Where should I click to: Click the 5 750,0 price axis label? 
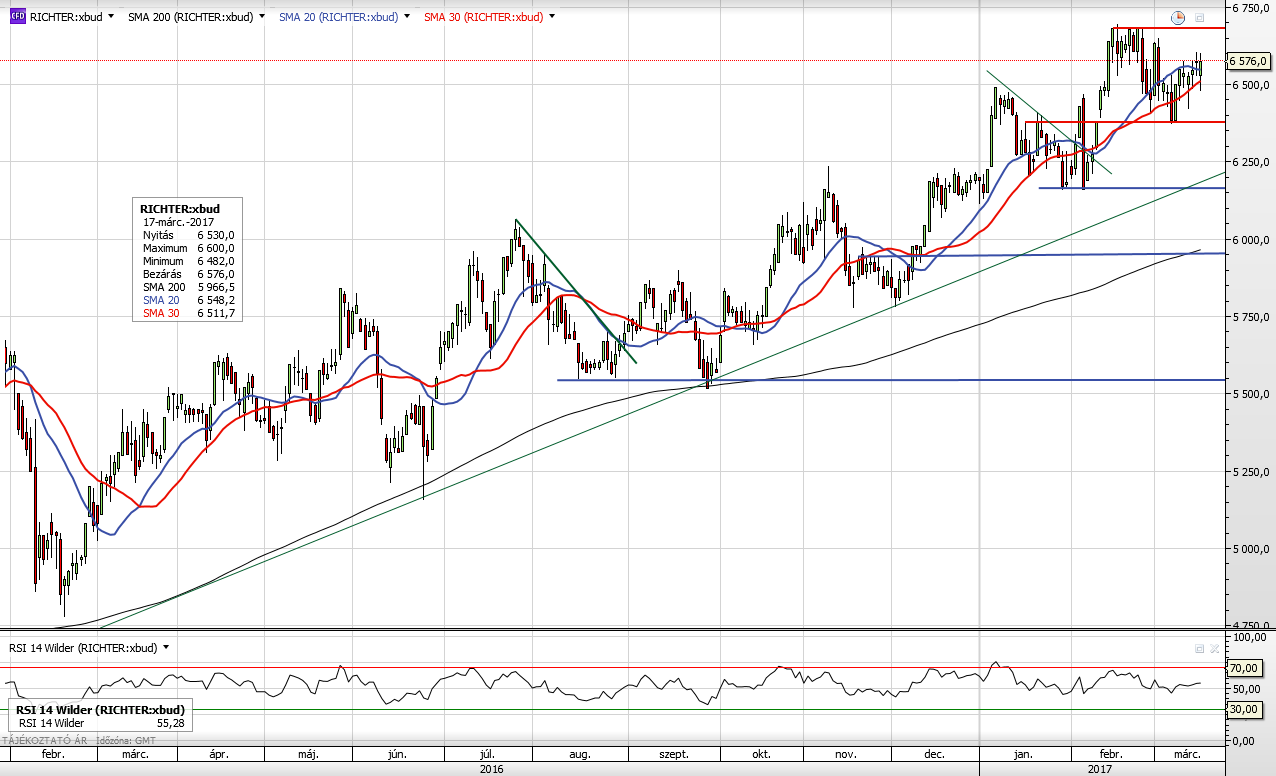coord(1251,317)
